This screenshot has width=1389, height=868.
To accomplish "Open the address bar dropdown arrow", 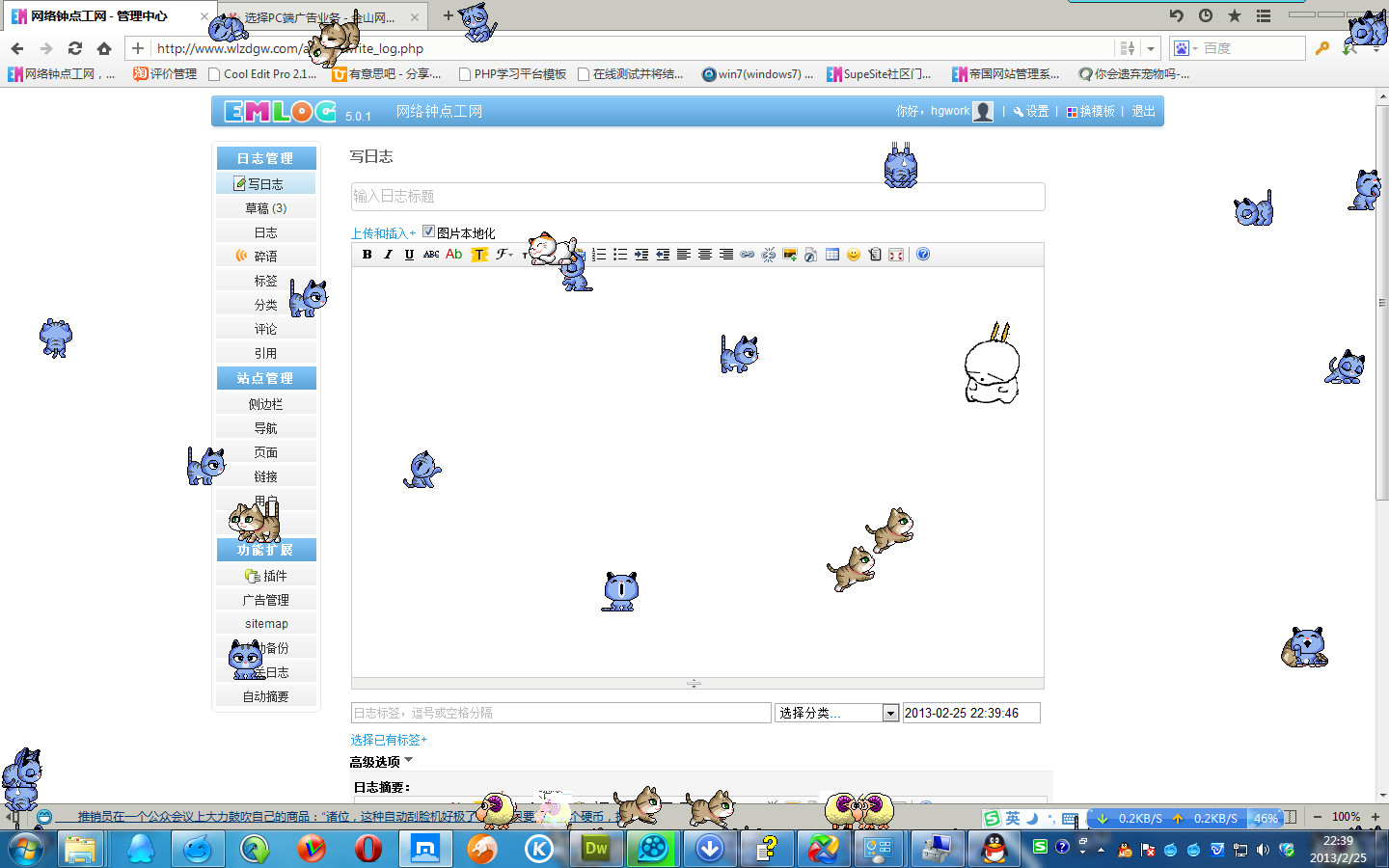I will (1151, 48).
